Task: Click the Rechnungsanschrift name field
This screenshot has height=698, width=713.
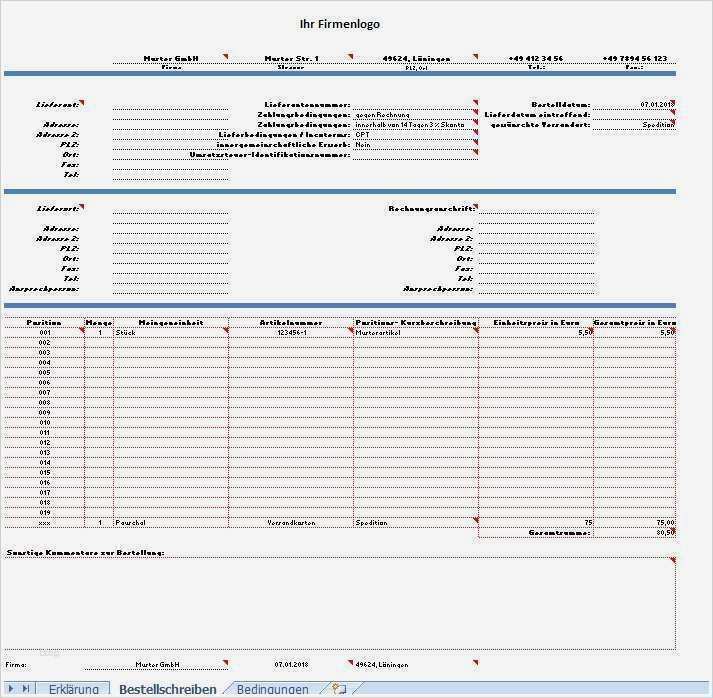Action: tap(537, 208)
